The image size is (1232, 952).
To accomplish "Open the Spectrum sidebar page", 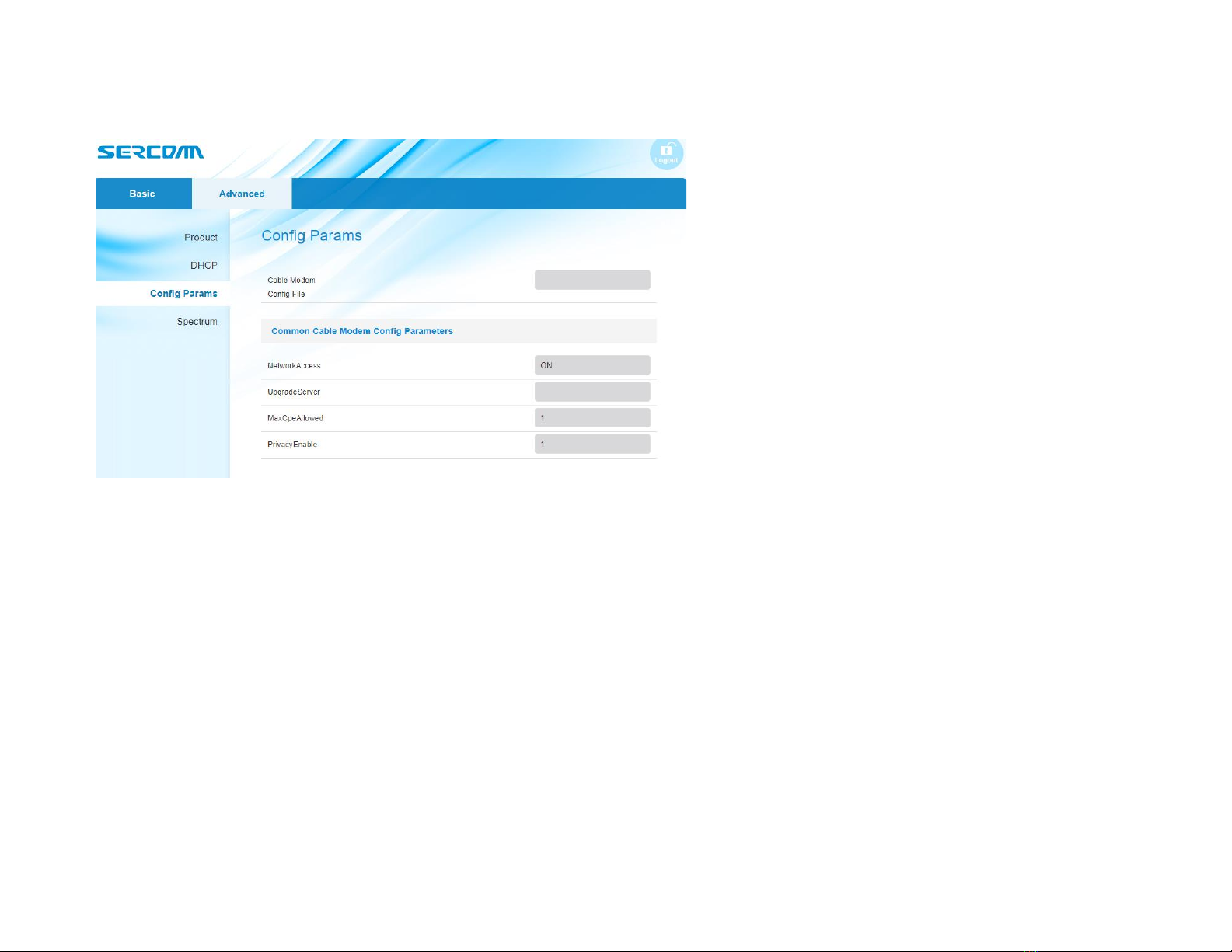I will [197, 322].
